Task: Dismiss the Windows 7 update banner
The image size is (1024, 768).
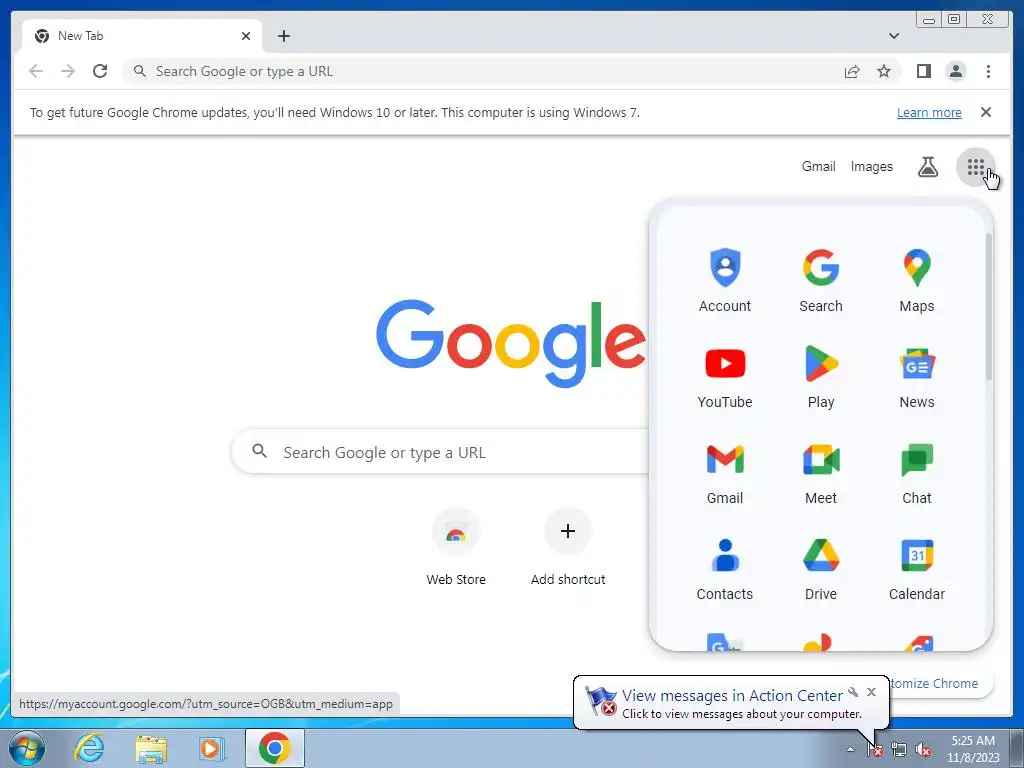Action: click(x=986, y=112)
